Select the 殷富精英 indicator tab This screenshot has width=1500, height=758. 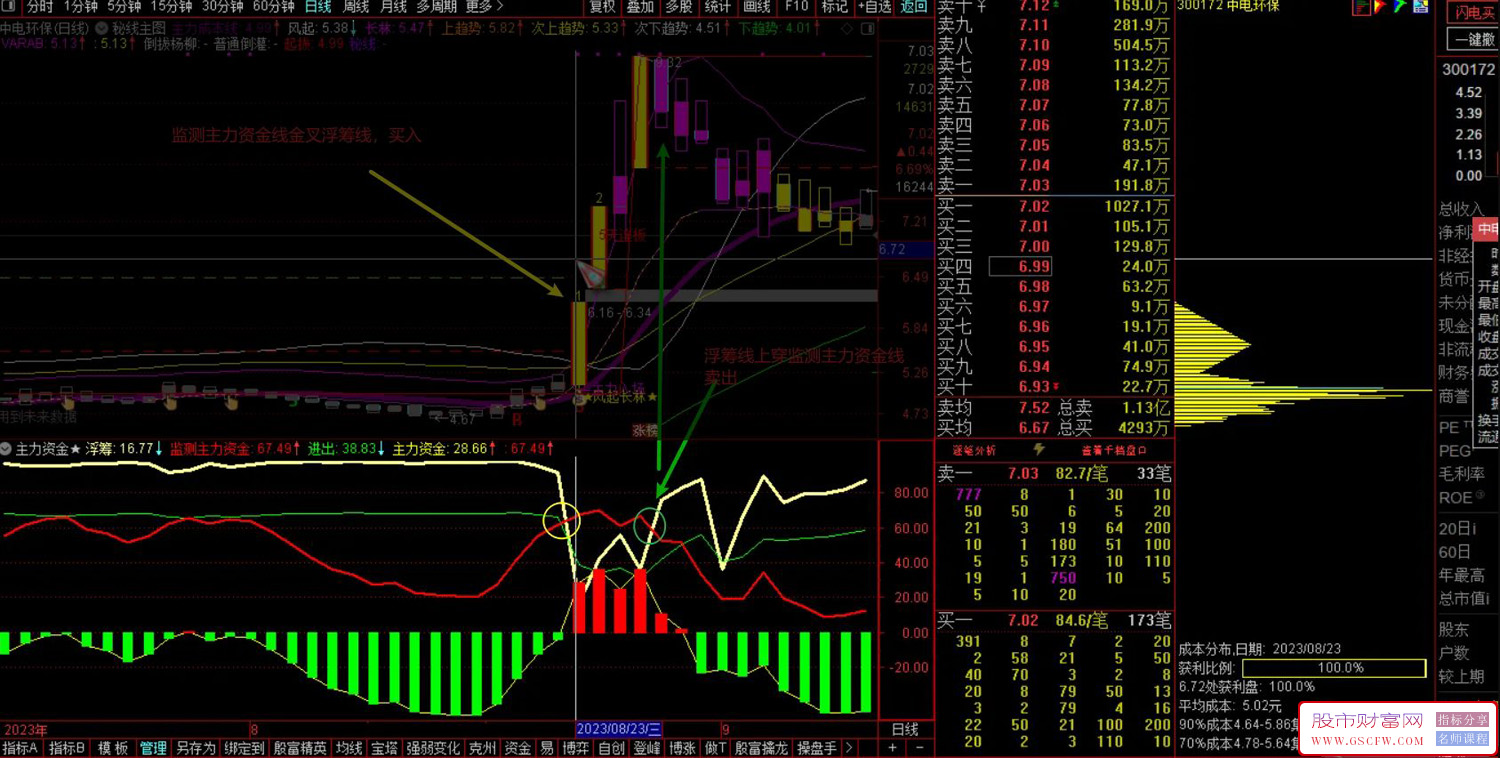[x=300, y=748]
